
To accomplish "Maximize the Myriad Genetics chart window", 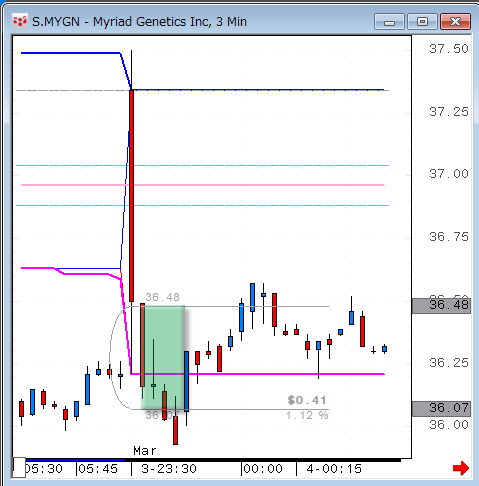I will (x=422, y=22).
